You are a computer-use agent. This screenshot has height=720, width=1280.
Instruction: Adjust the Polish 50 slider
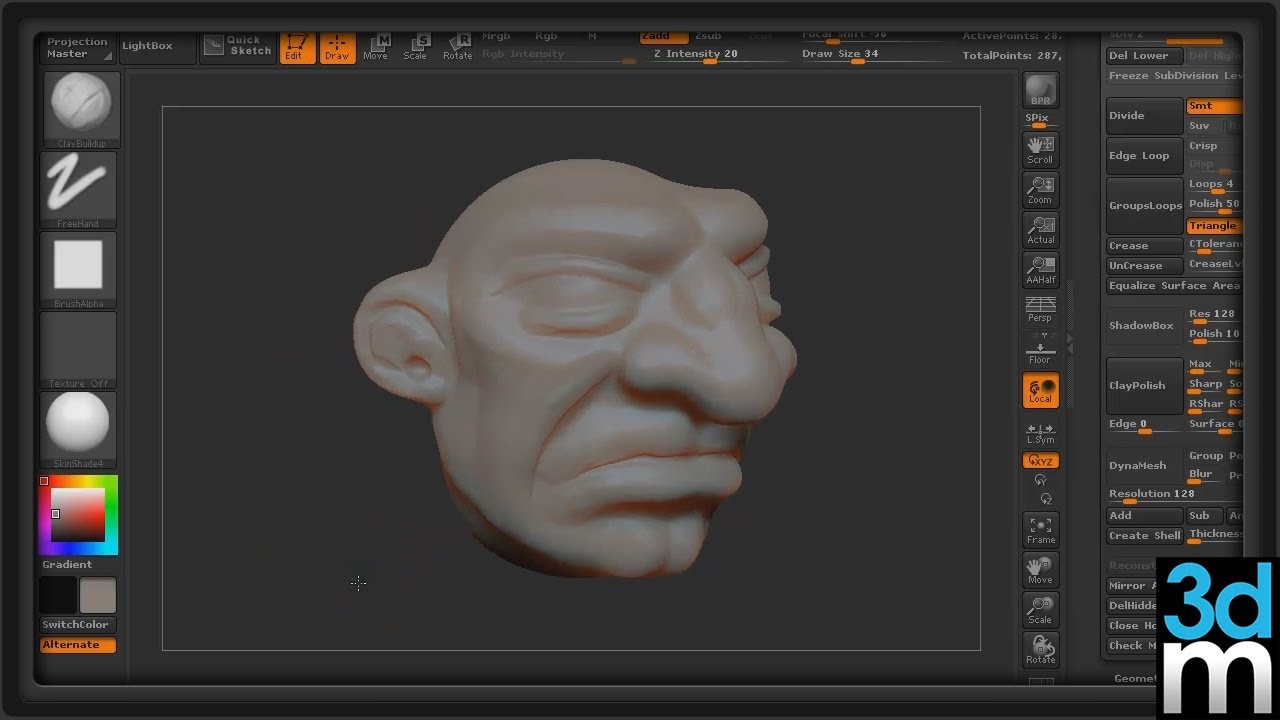coord(1214,205)
